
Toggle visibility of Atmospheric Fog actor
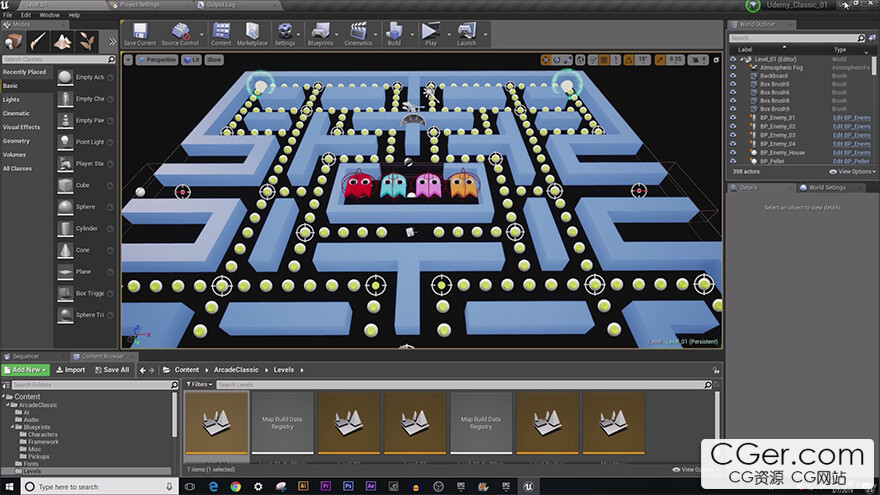(733, 67)
